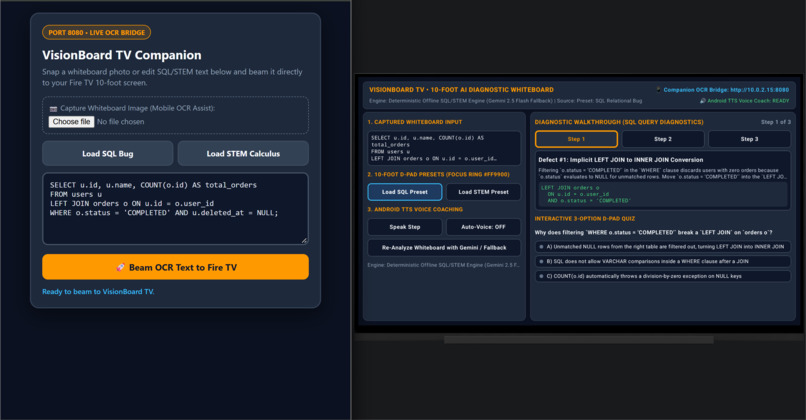Click the PORT 8080 LIVE OCR BRIDGE badge
This screenshot has height=420, width=806.
pyautogui.click(x=97, y=32)
